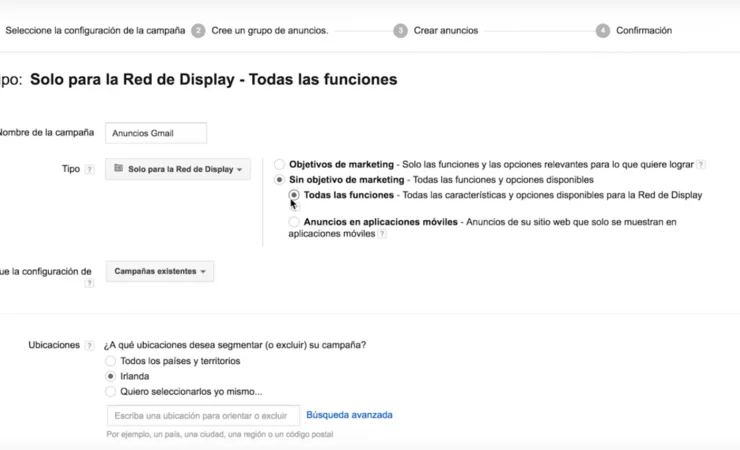Select the Irlanda location radio button
This screenshot has height=450, width=740.
coord(111,377)
